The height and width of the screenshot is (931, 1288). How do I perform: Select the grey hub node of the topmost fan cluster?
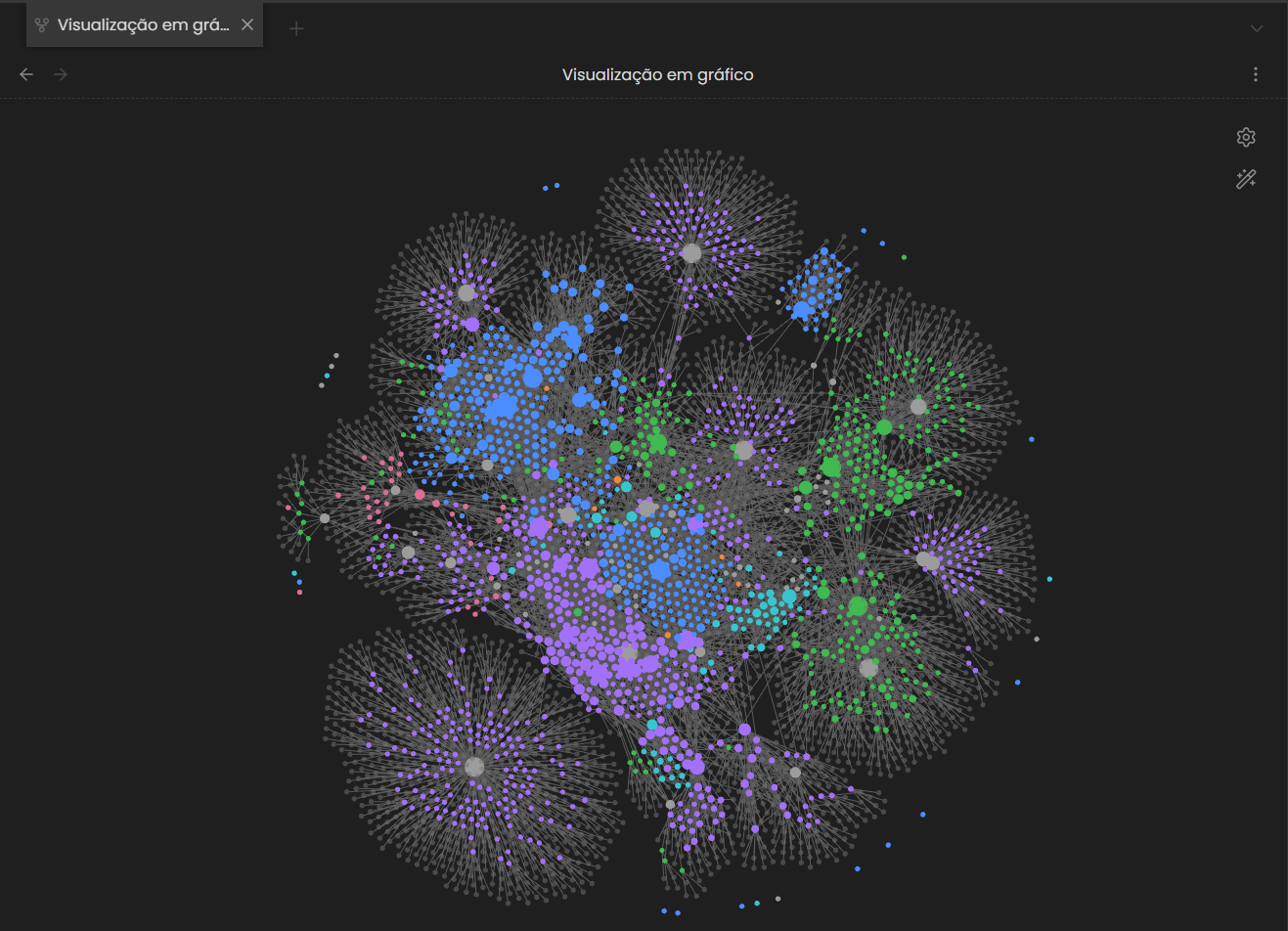coord(691,253)
